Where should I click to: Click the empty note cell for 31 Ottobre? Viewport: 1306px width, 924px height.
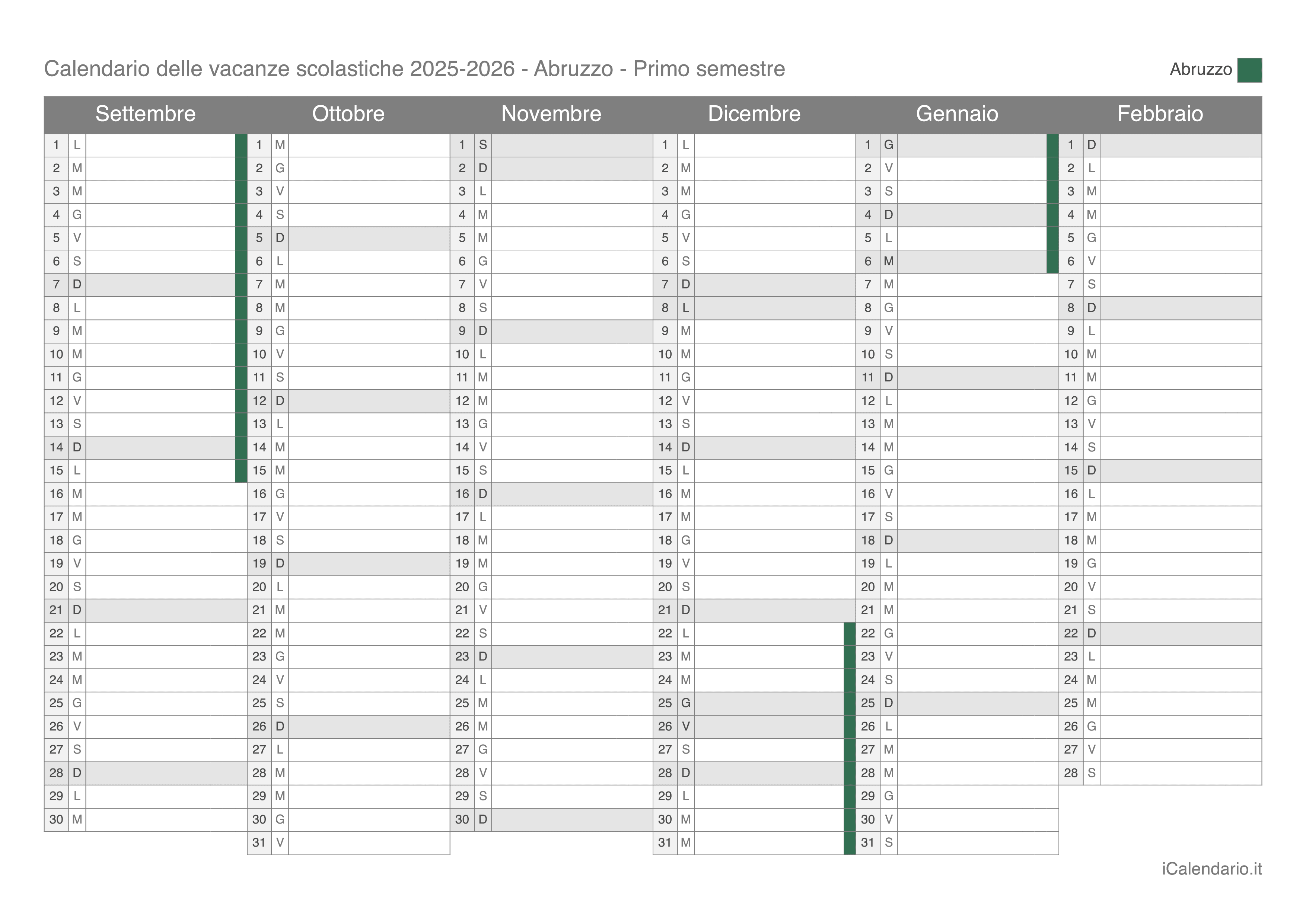(369, 843)
